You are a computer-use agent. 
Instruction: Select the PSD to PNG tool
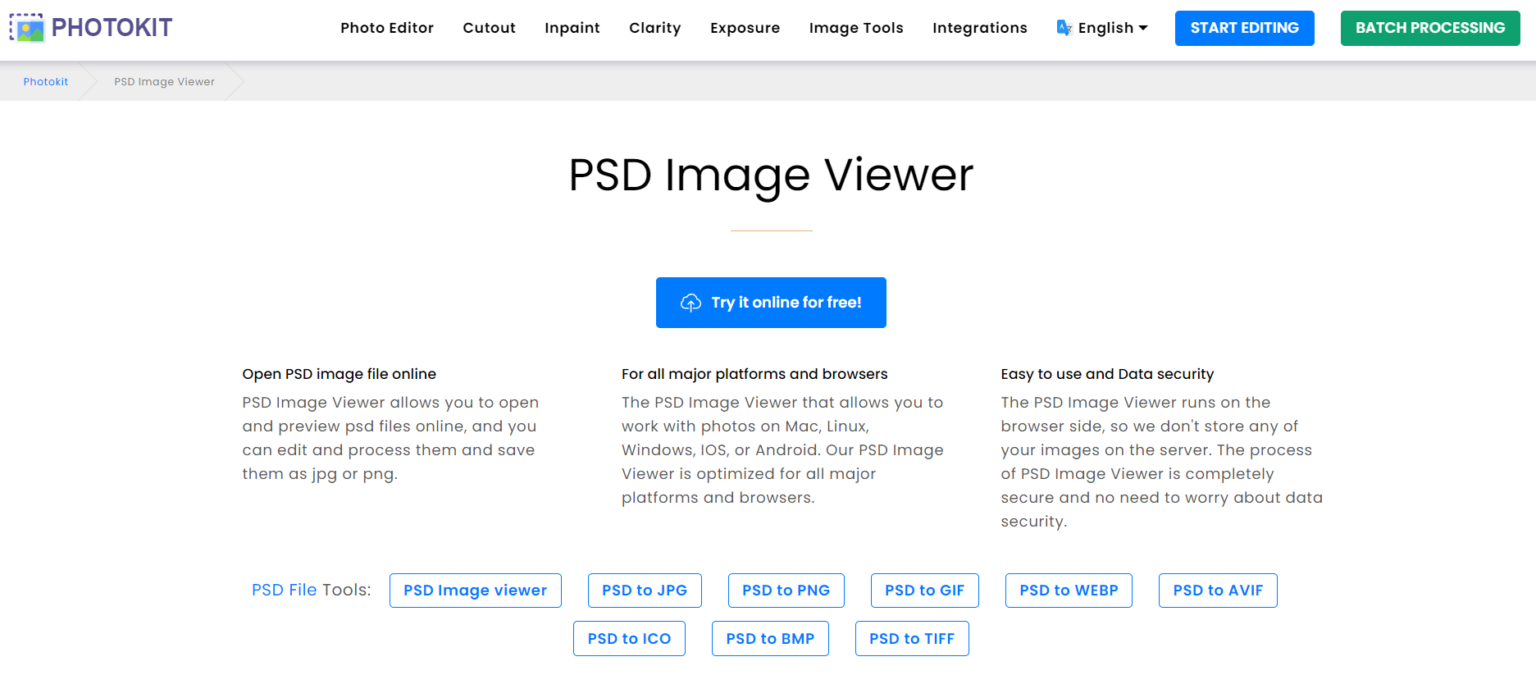click(786, 590)
